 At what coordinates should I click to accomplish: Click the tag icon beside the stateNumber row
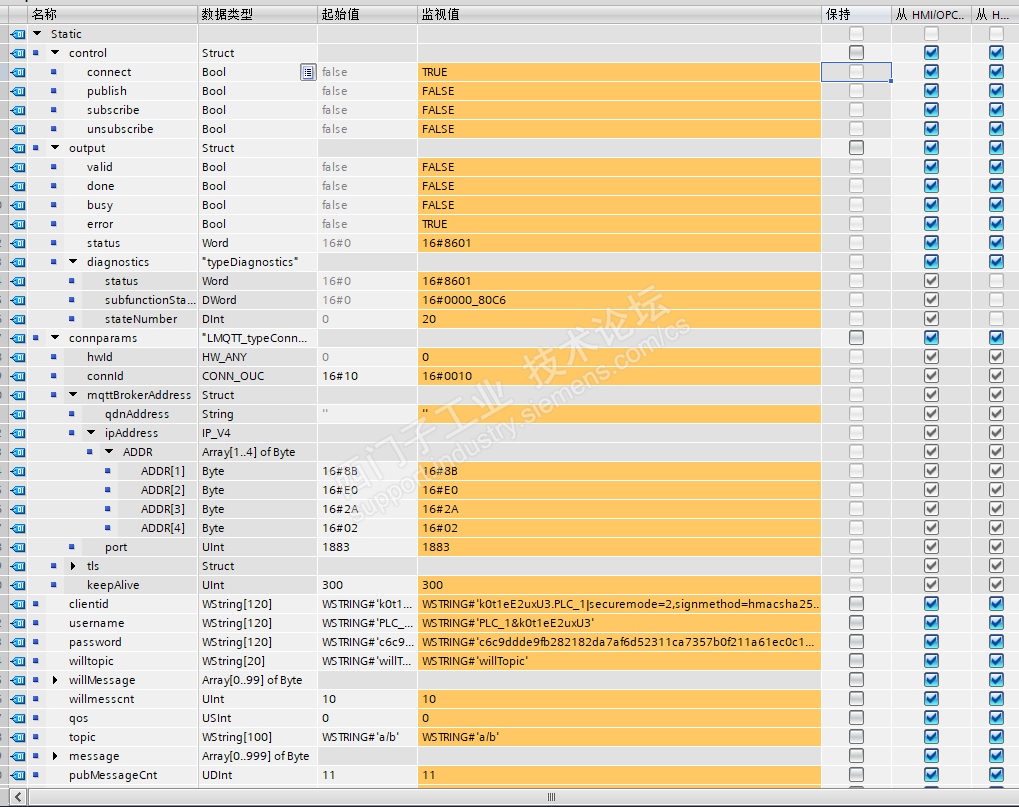(x=18, y=319)
